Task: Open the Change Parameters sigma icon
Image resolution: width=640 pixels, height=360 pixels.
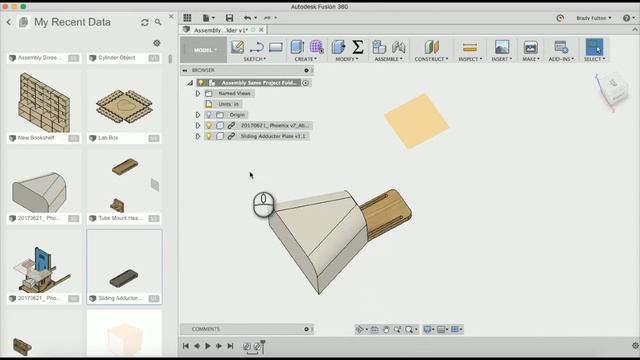Action: click(x=358, y=47)
